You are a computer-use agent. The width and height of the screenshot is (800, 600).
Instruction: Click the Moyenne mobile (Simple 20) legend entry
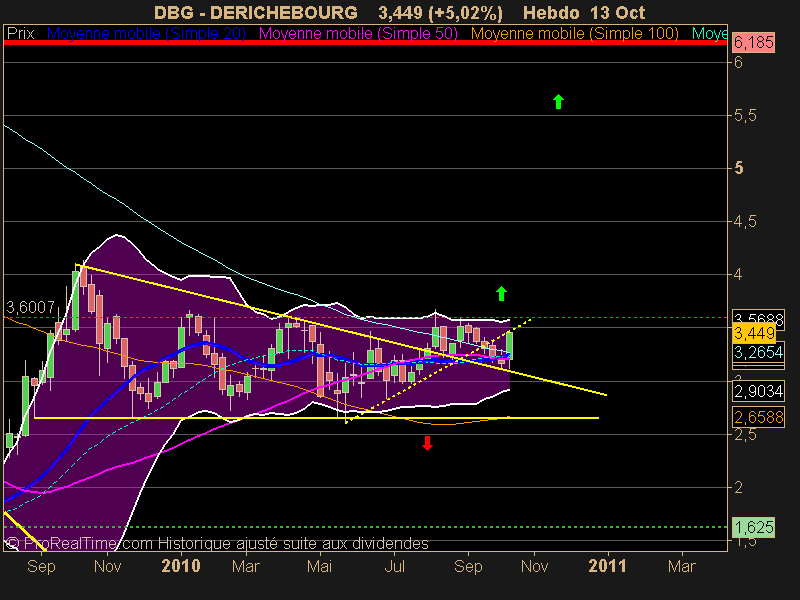click(x=146, y=34)
